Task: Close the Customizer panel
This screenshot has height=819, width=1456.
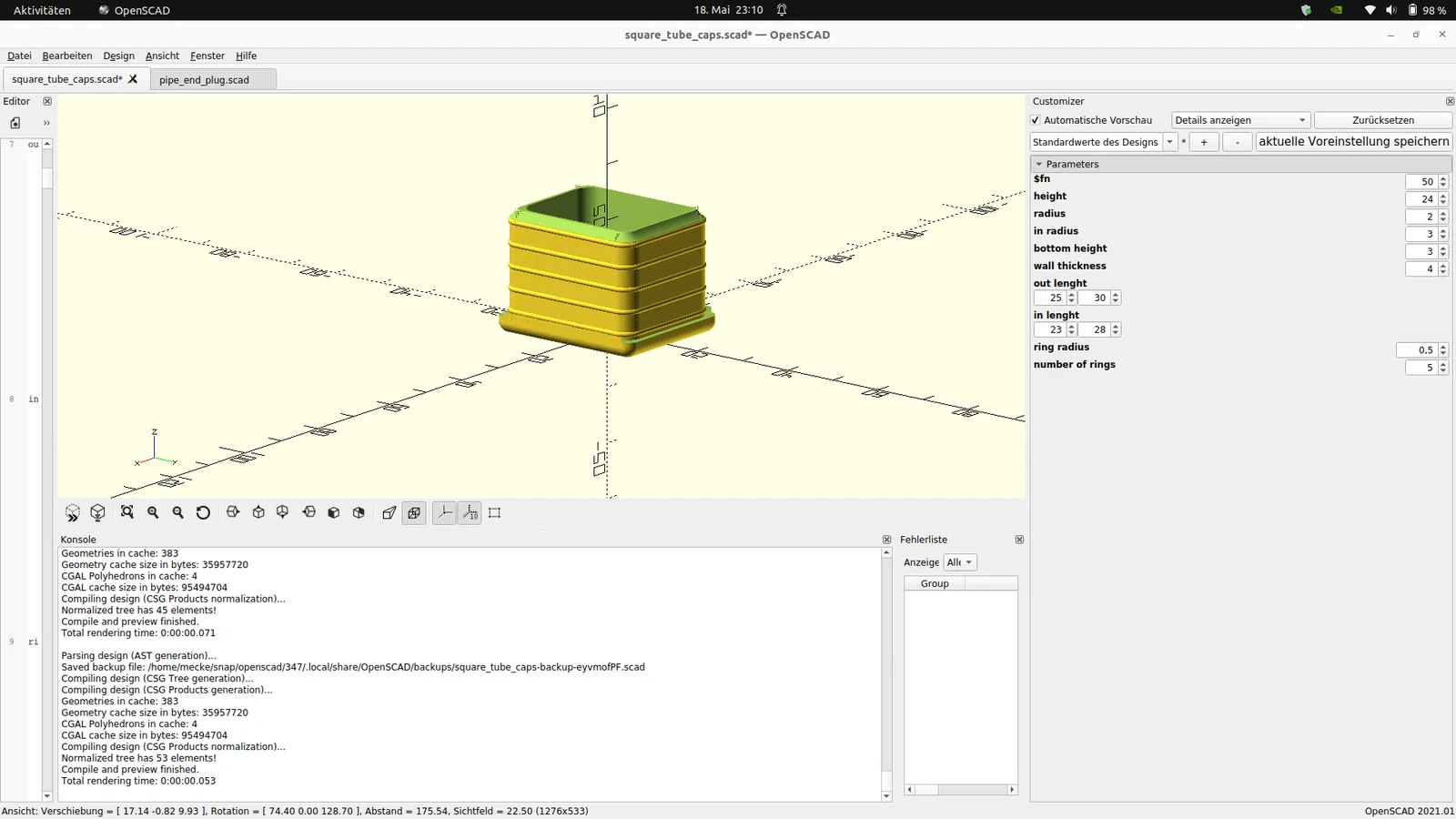Action: tap(1450, 102)
